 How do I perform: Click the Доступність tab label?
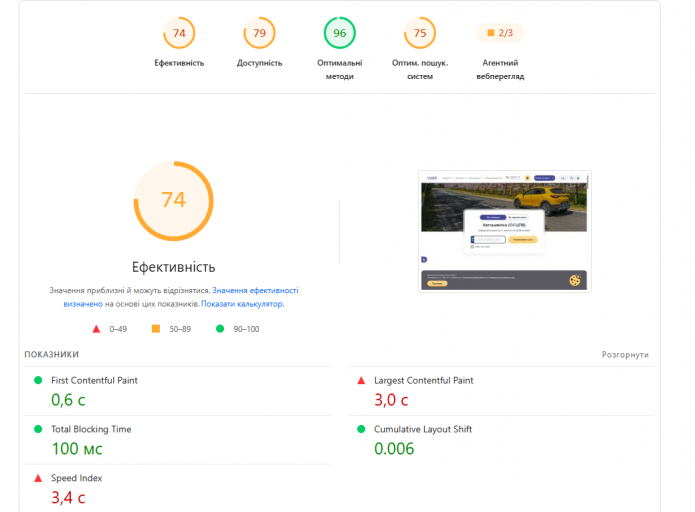259,63
